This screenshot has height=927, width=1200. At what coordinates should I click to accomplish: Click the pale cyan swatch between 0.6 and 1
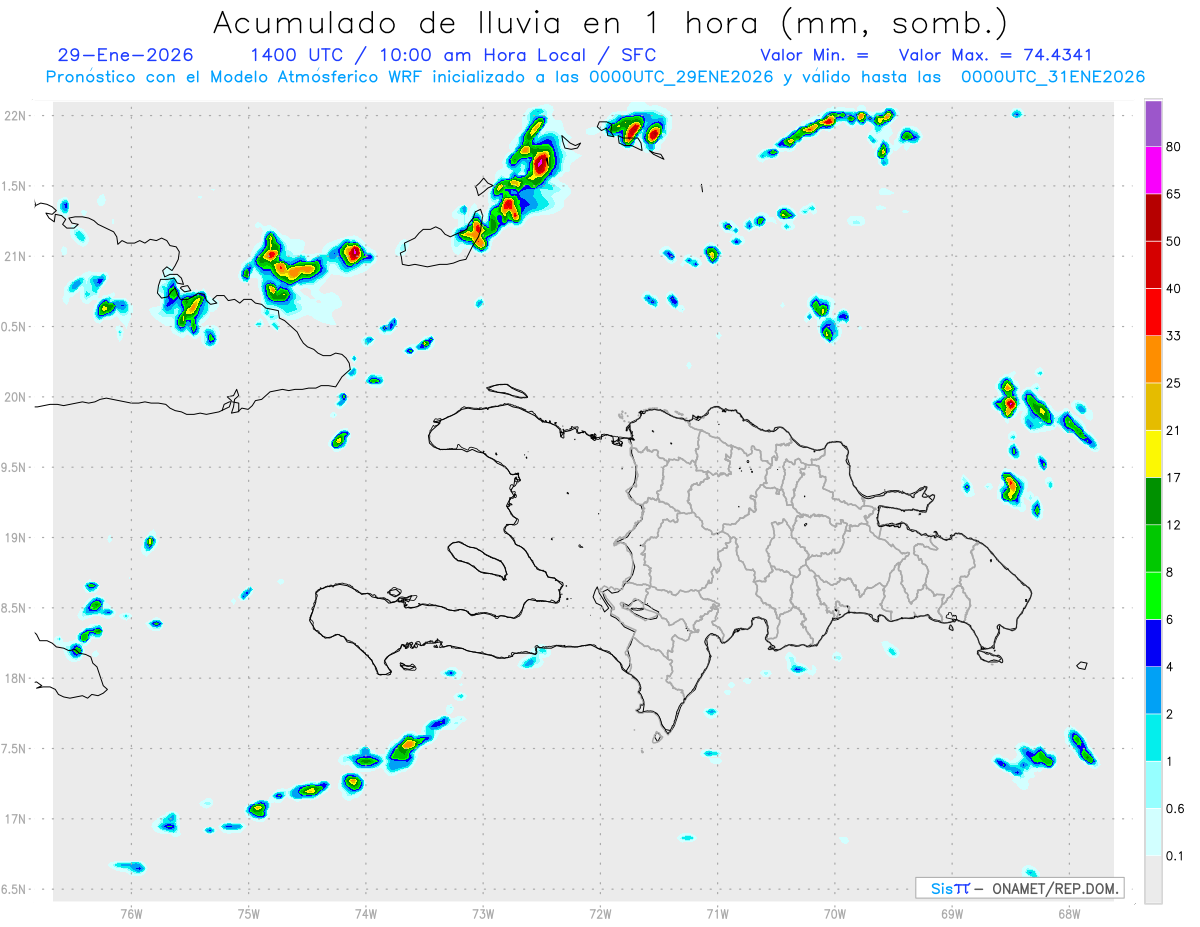[1153, 784]
